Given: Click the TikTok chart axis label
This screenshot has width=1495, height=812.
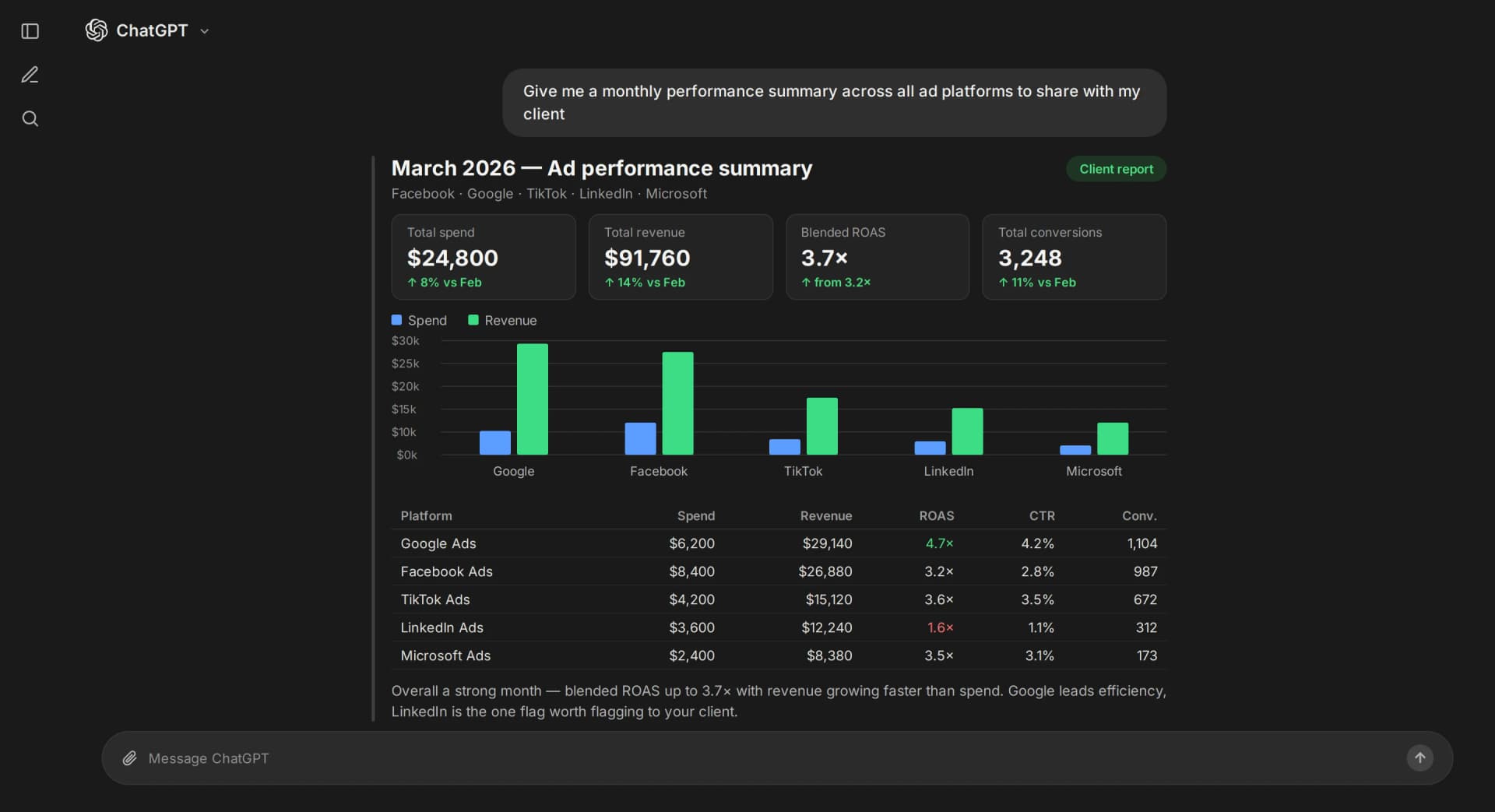Looking at the screenshot, I should pos(803,471).
